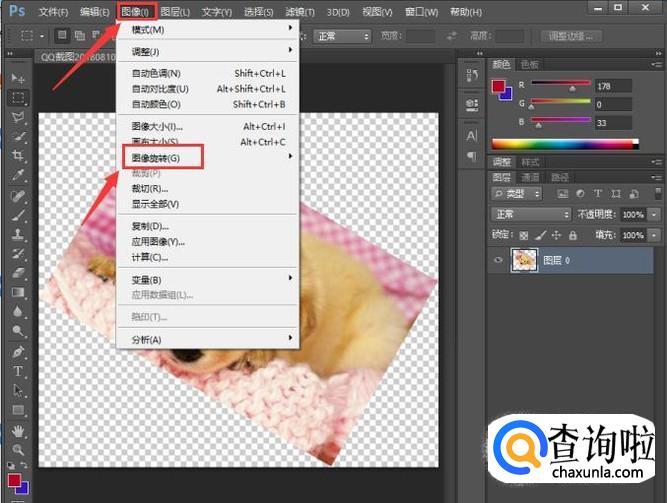
Task: Select the Blur tool
Action: pyautogui.click(x=18, y=312)
